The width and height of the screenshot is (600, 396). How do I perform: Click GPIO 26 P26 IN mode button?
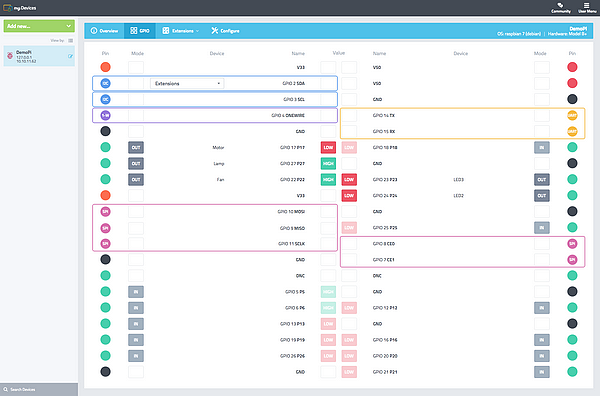pyautogui.click(x=136, y=356)
